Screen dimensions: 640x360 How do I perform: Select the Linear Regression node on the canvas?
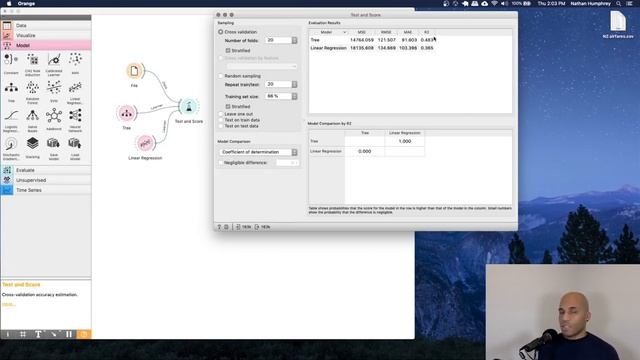pyautogui.click(x=145, y=143)
